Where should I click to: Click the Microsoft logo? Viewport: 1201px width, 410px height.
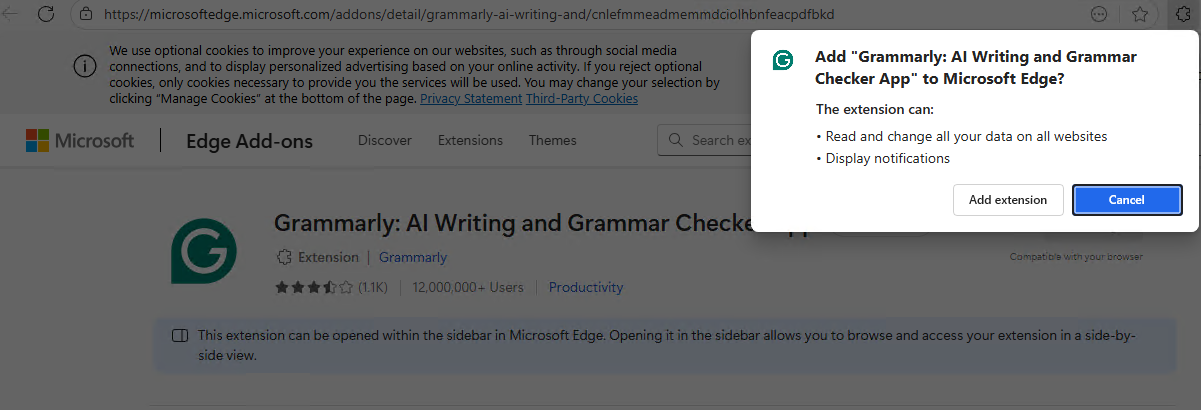click(80, 141)
